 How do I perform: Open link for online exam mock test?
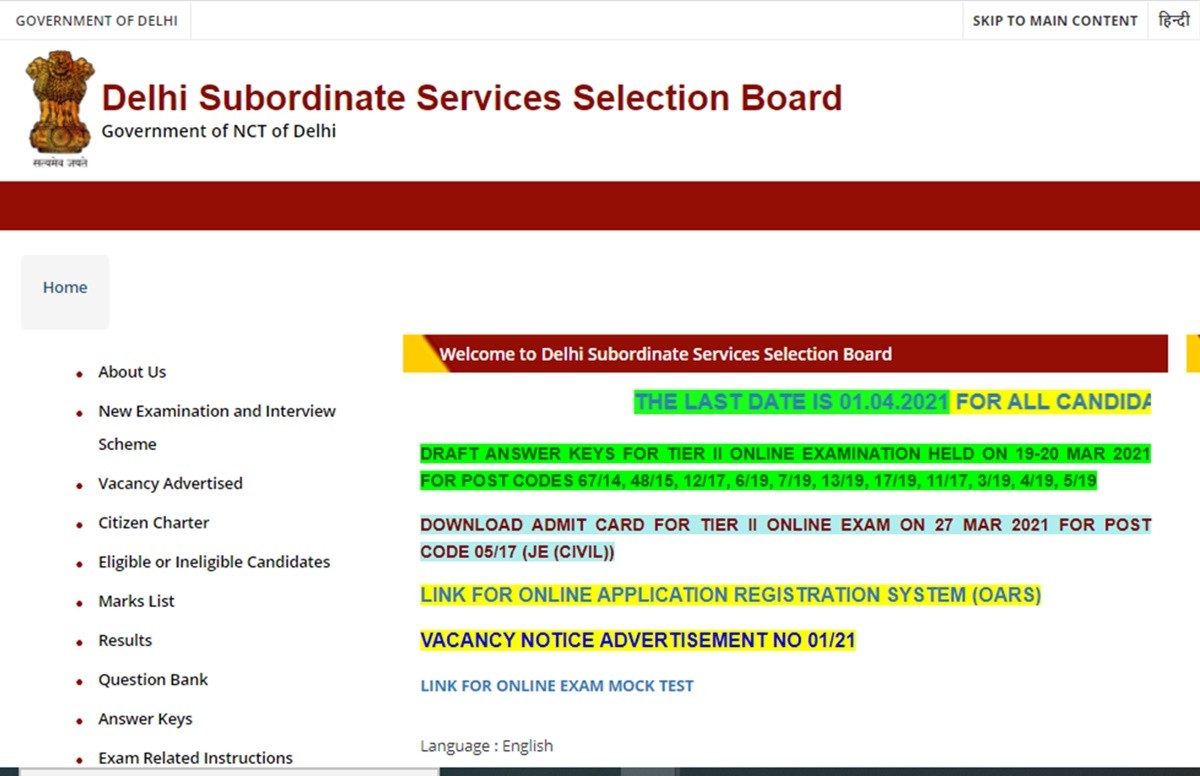coord(556,686)
